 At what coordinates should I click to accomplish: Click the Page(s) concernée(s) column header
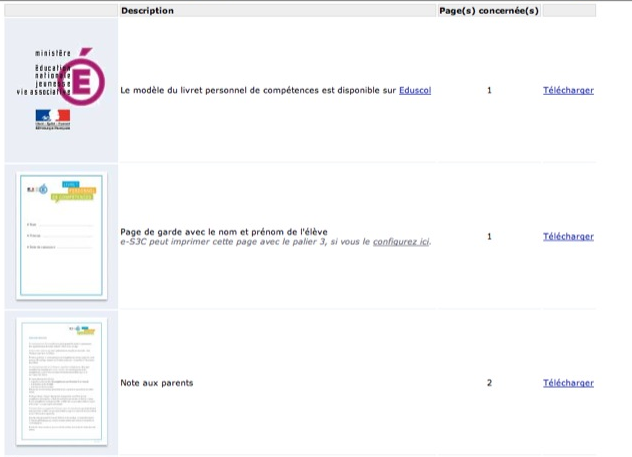(488, 11)
